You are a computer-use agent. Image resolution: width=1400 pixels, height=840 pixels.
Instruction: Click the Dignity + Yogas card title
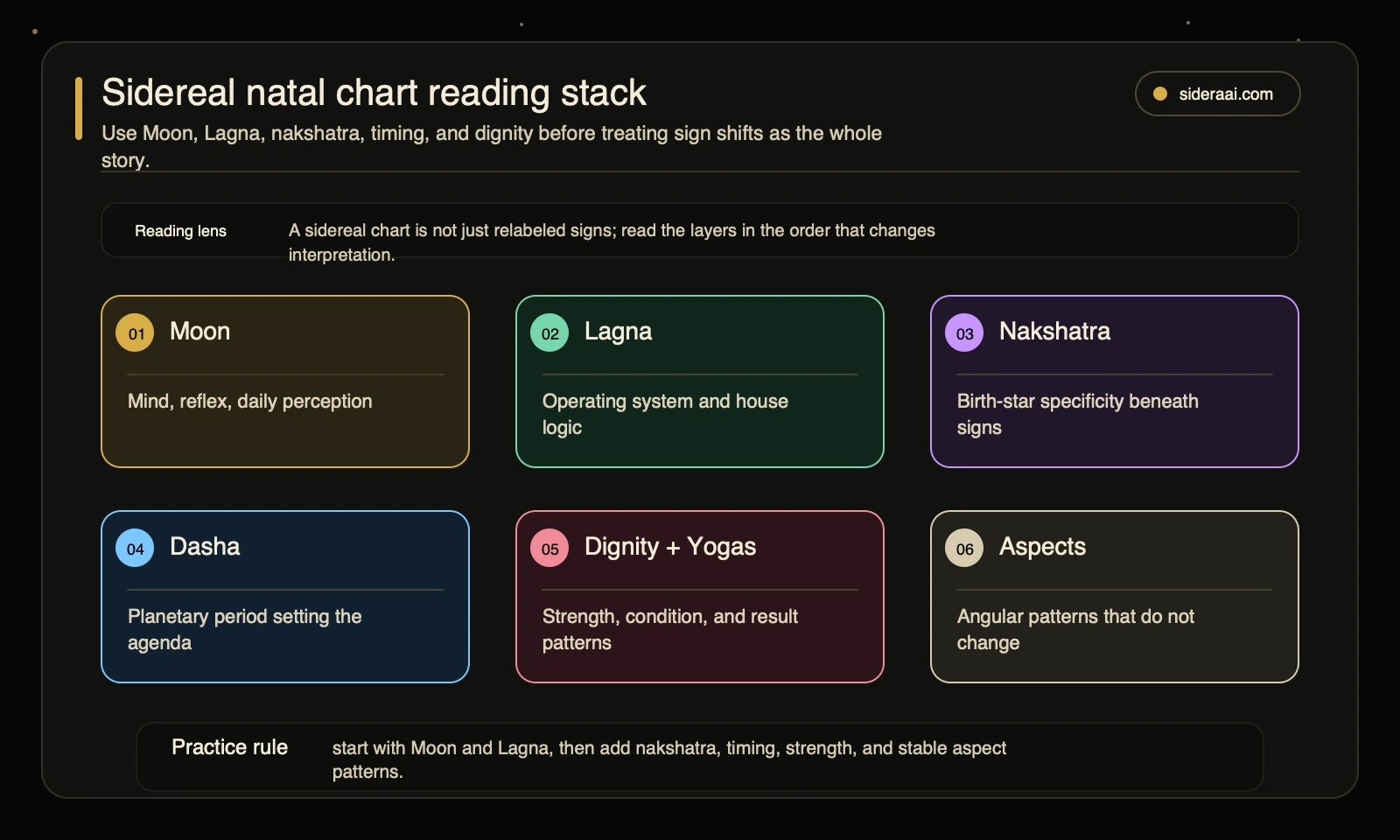click(x=670, y=547)
